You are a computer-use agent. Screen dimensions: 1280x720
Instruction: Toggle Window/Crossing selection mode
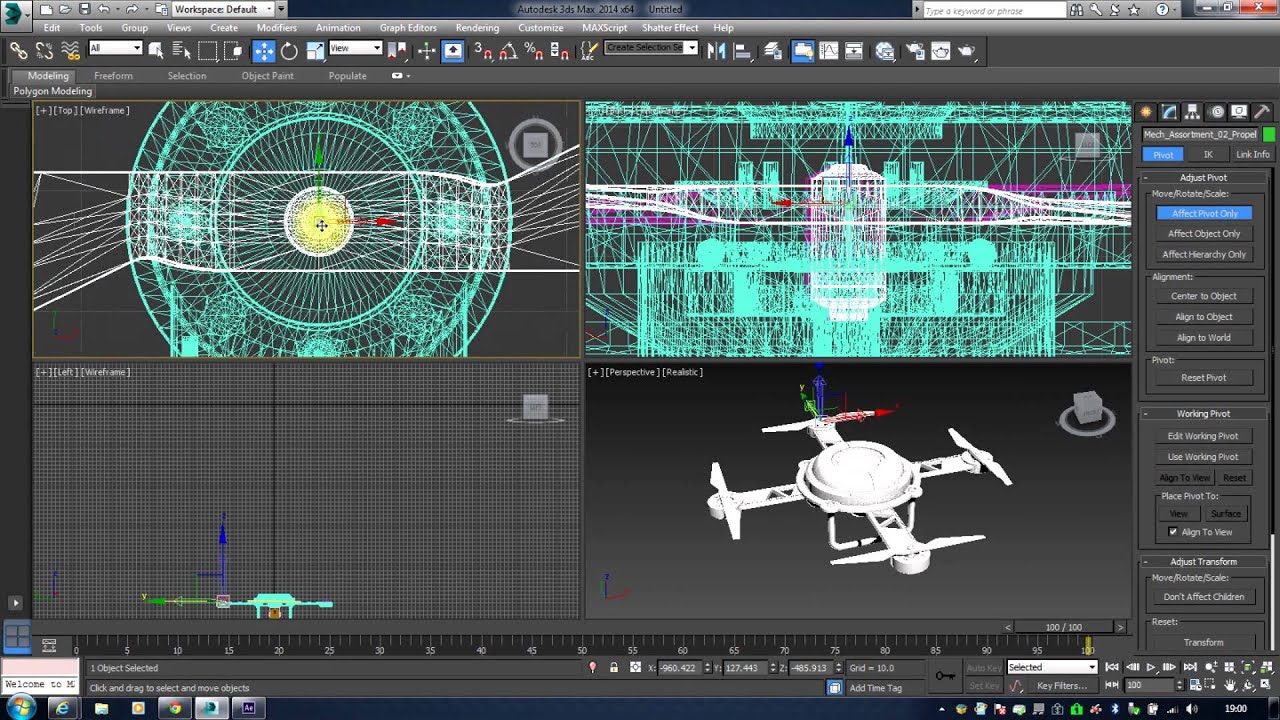233,50
